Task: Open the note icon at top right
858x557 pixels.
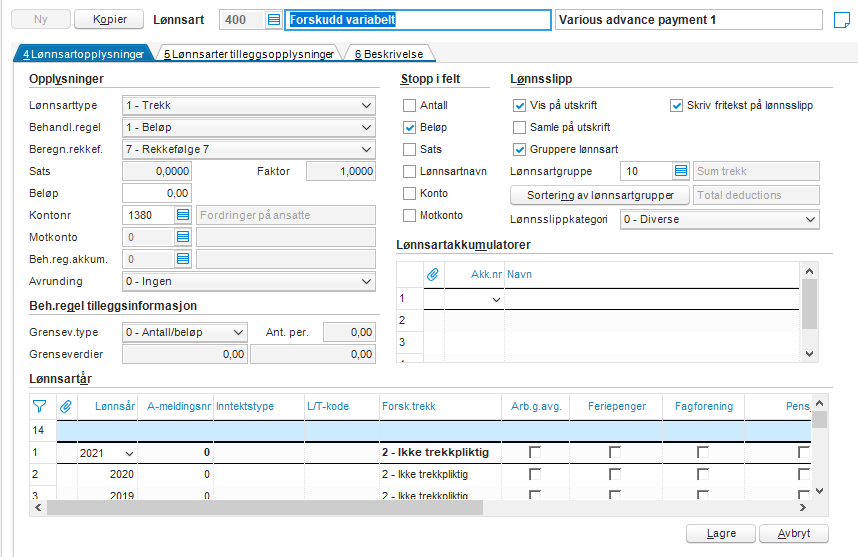Action: tap(842, 20)
